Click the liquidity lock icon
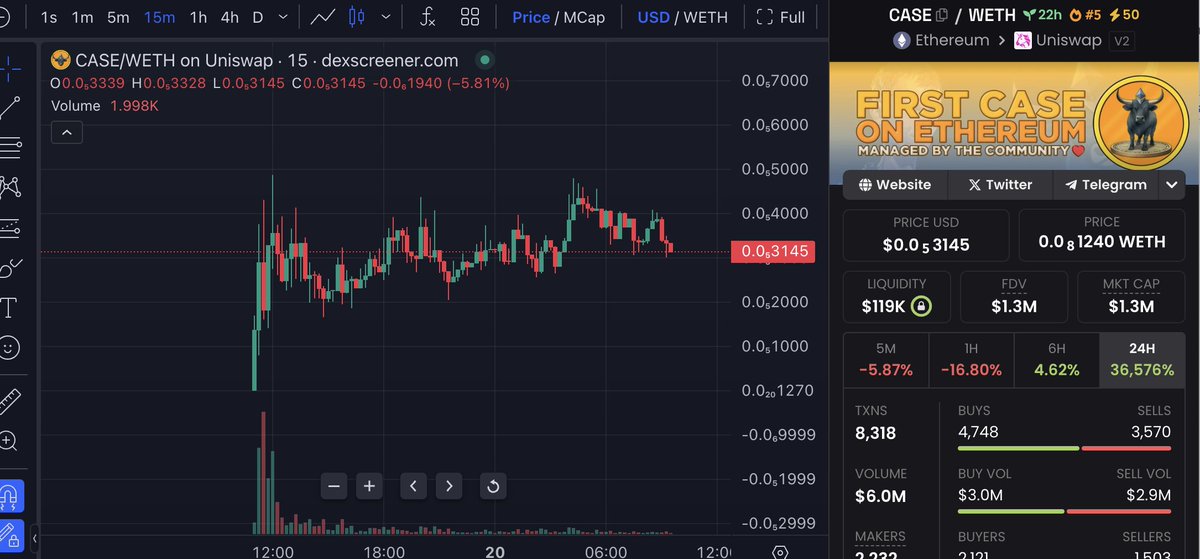Screen dimensions: 1200x559 921,306
